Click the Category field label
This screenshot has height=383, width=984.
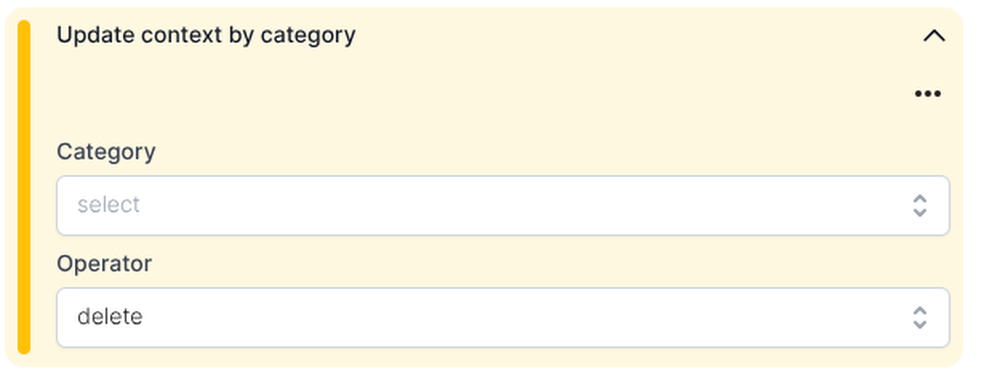(106, 152)
